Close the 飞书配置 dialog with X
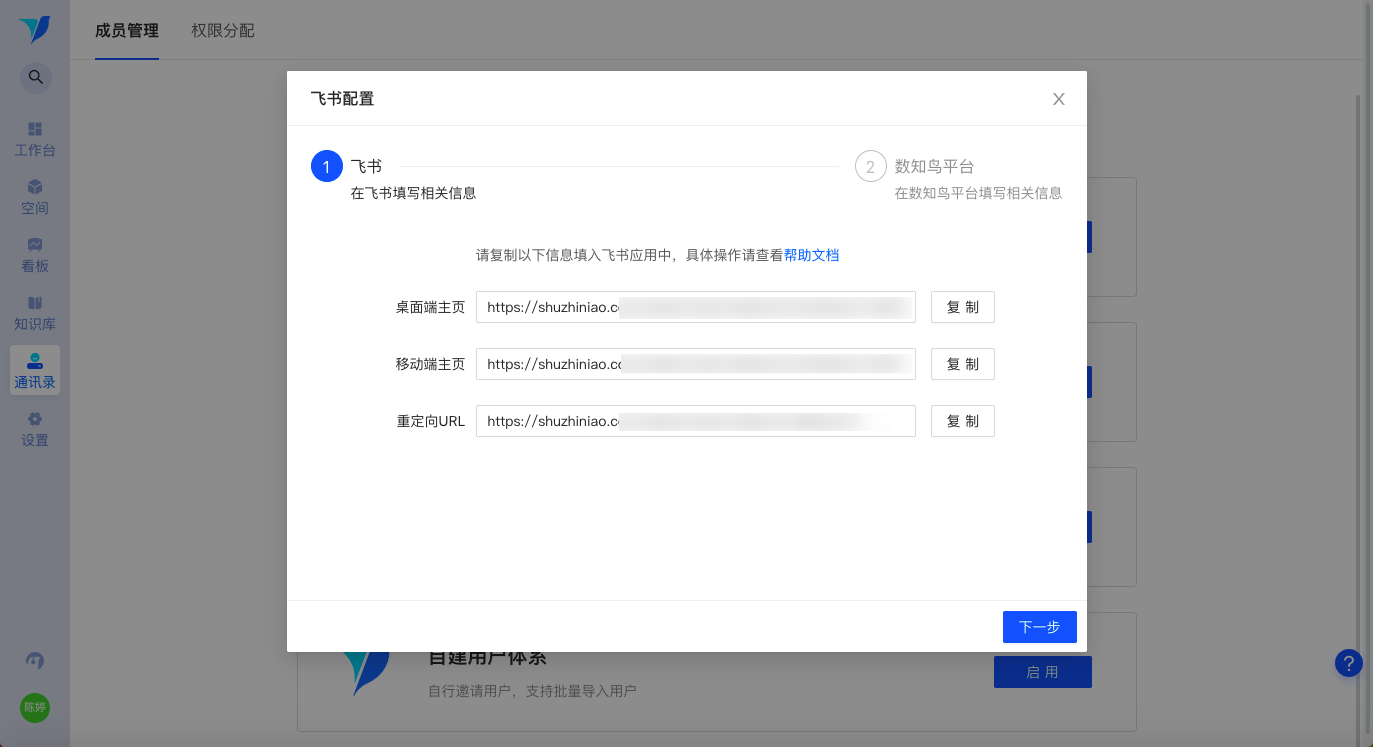This screenshot has height=747, width=1373. click(x=1059, y=99)
